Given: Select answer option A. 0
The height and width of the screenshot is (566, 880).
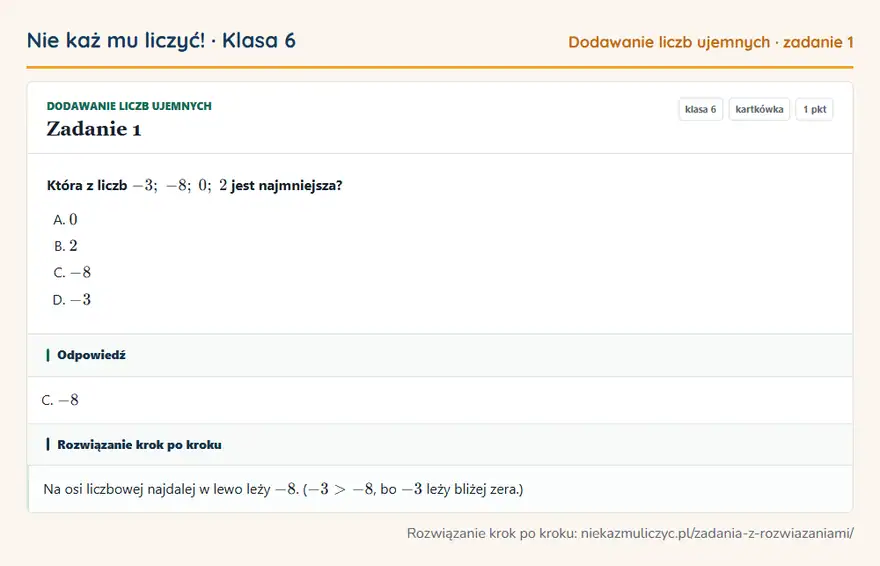Looking at the screenshot, I should pyautogui.click(x=65, y=219).
